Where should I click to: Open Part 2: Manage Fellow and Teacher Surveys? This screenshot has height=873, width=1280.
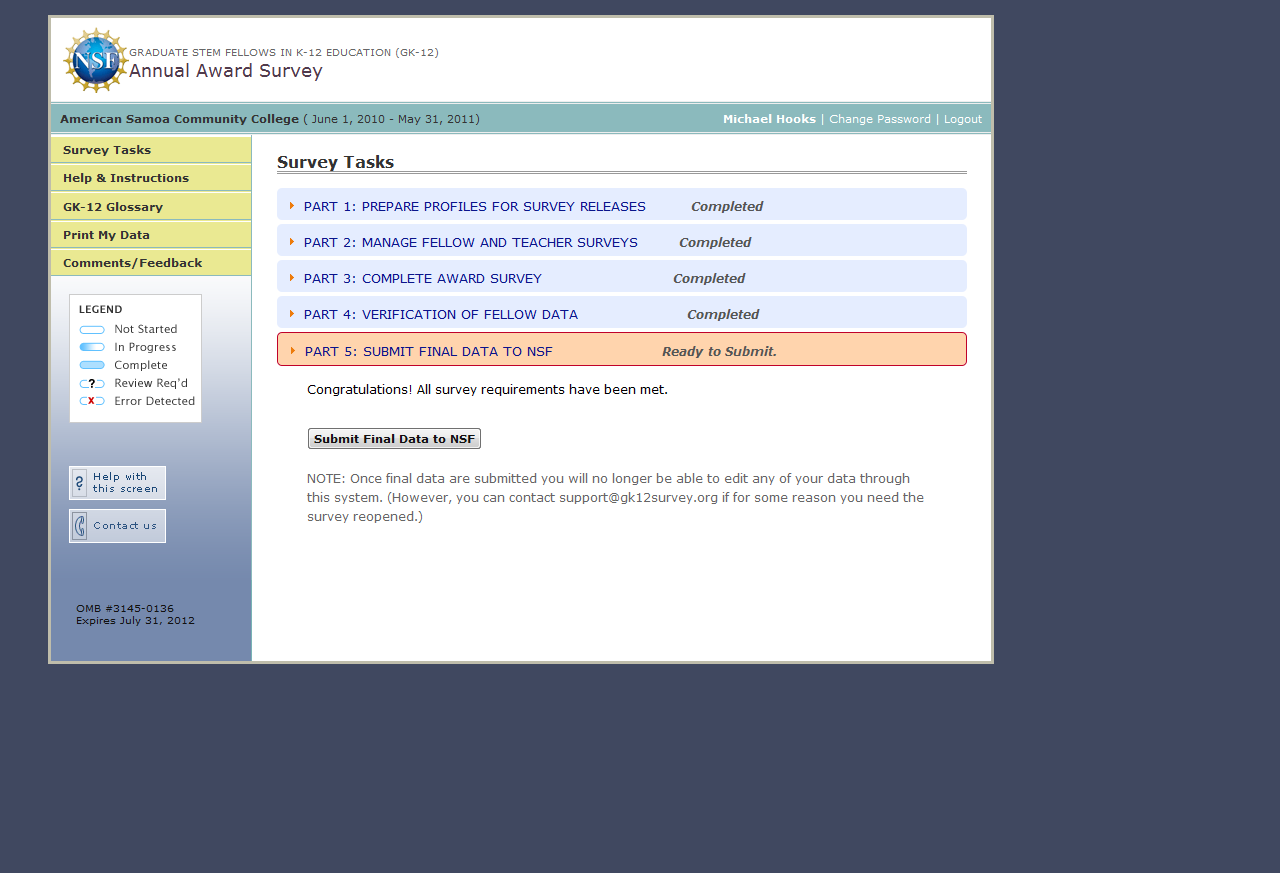pos(471,243)
